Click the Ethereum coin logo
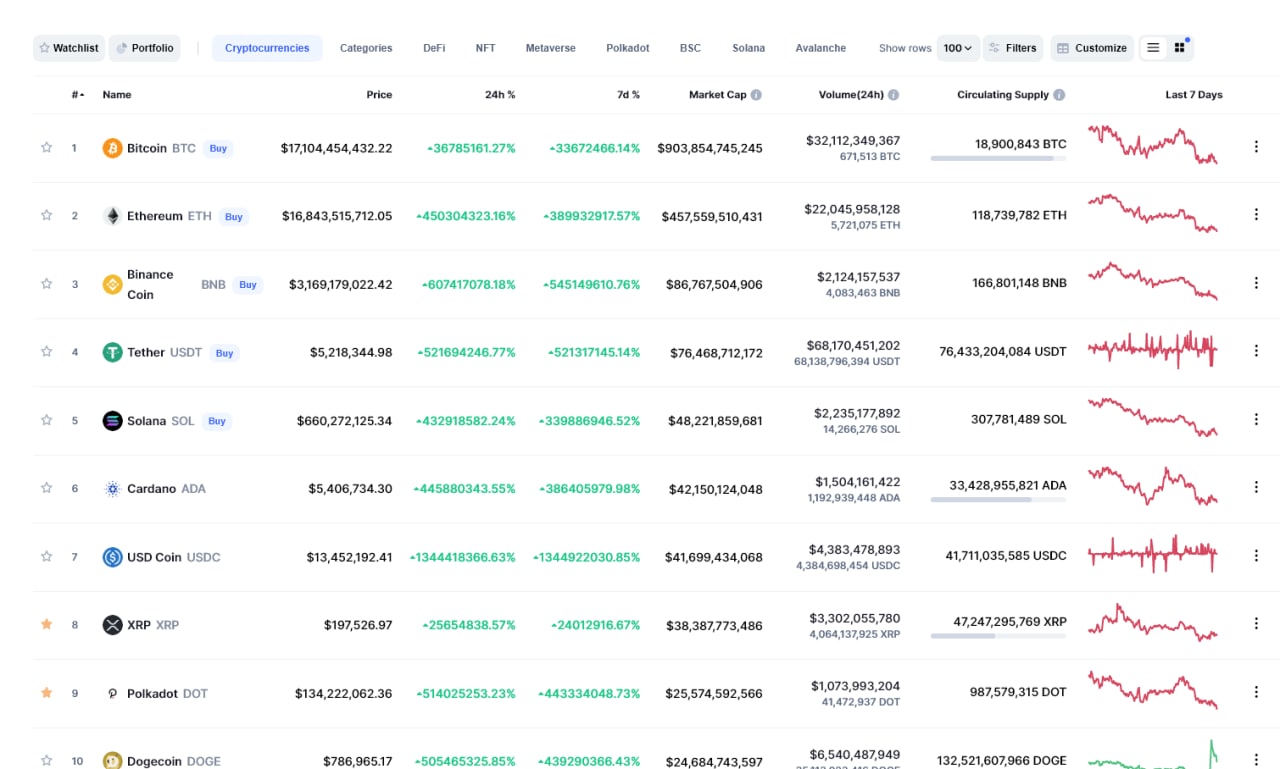Image resolution: width=1280 pixels, height=769 pixels. click(113, 216)
